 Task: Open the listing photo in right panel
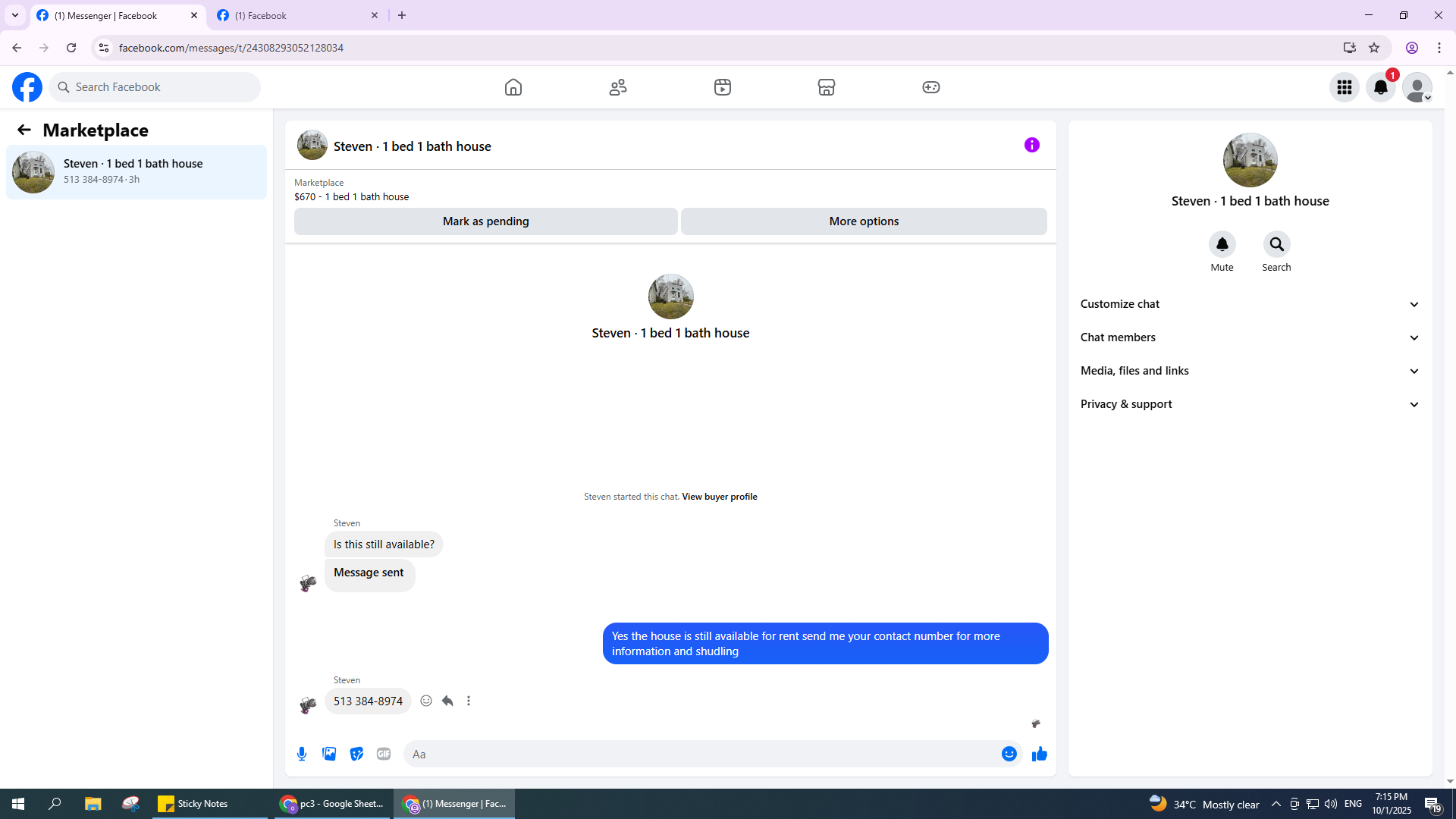pyautogui.click(x=1250, y=160)
